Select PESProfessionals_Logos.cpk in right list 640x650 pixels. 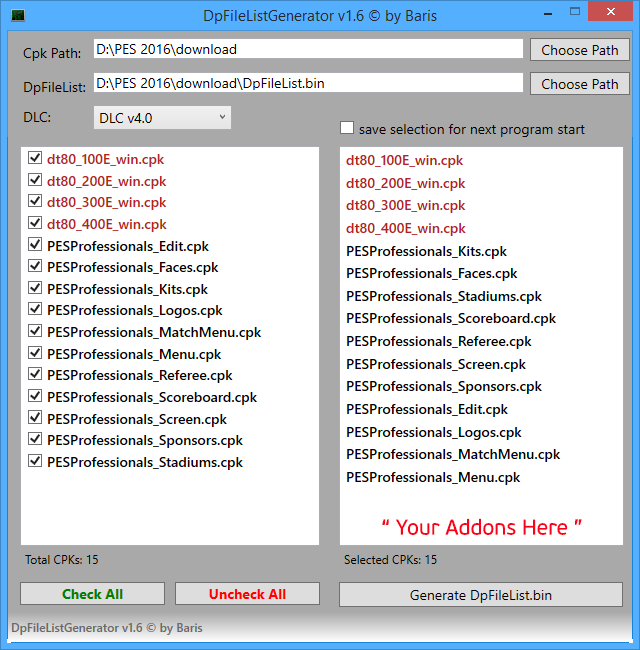(x=434, y=432)
